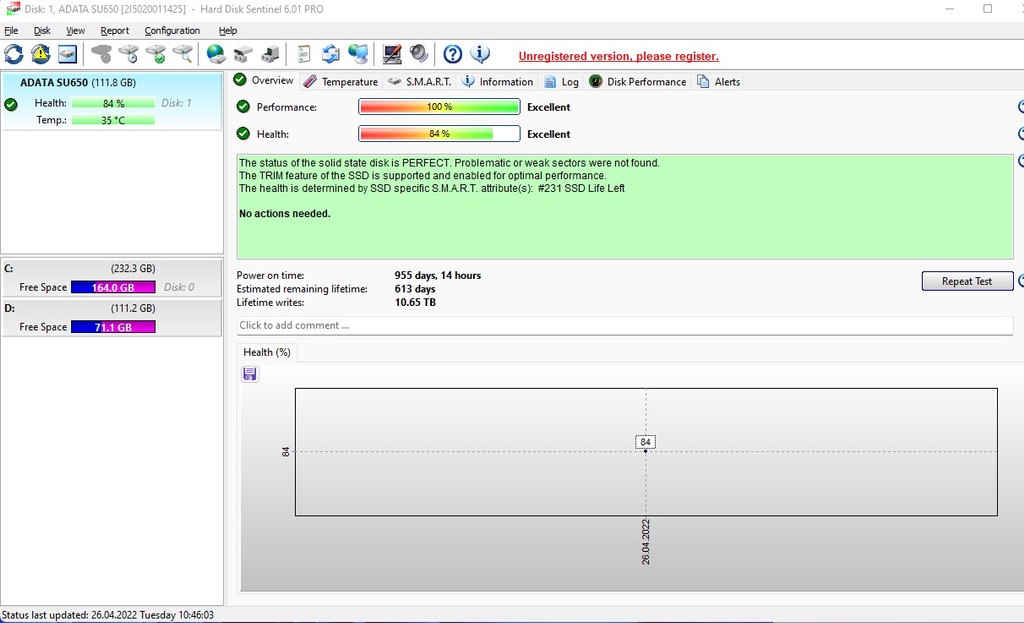Viewport: 1024px width, 623px height.
Task: Click the yellow warning triangle toolbar icon
Action: click(40, 54)
